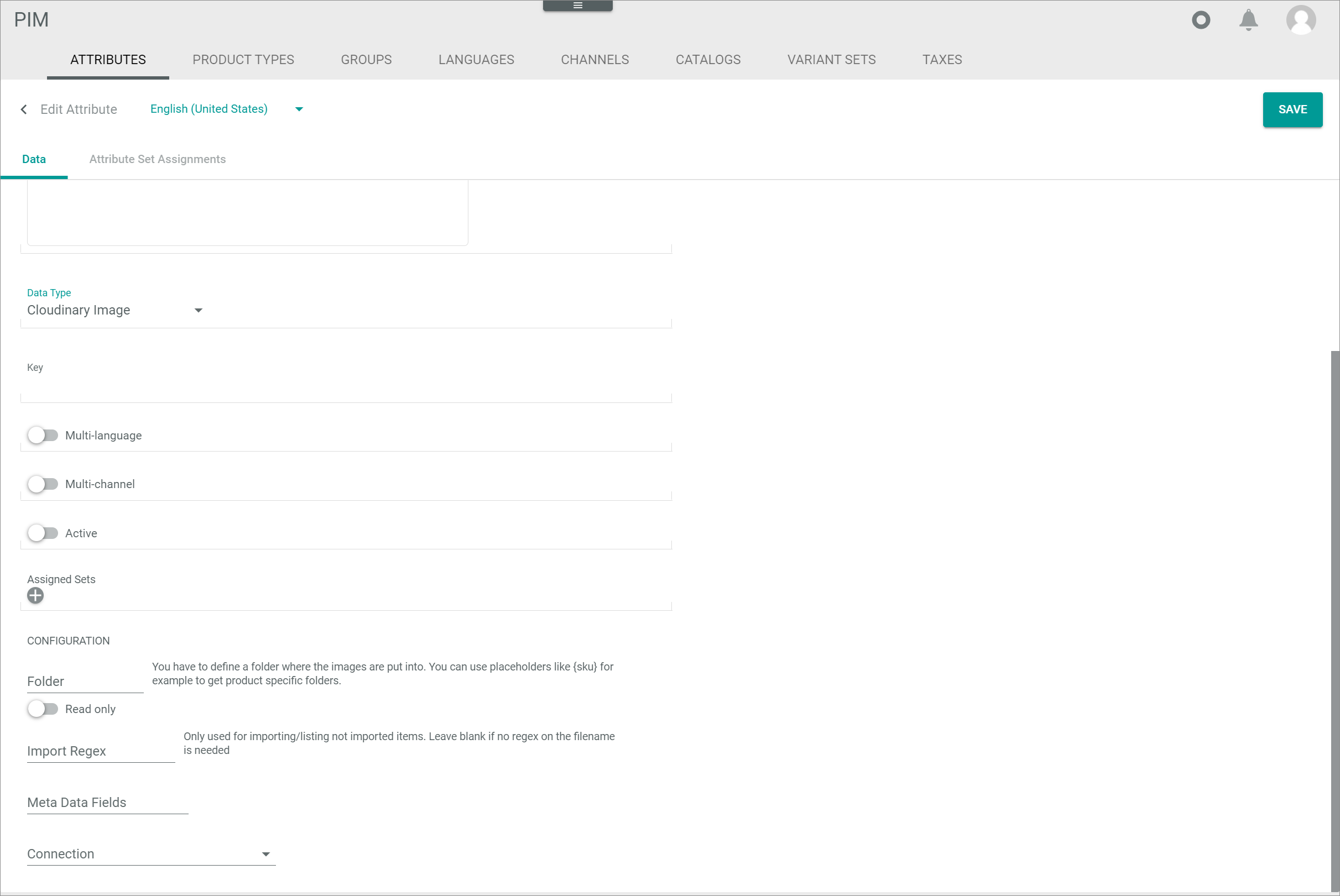1340x896 pixels.
Task: Open the user profile avatar
Action: [1301, 20]
